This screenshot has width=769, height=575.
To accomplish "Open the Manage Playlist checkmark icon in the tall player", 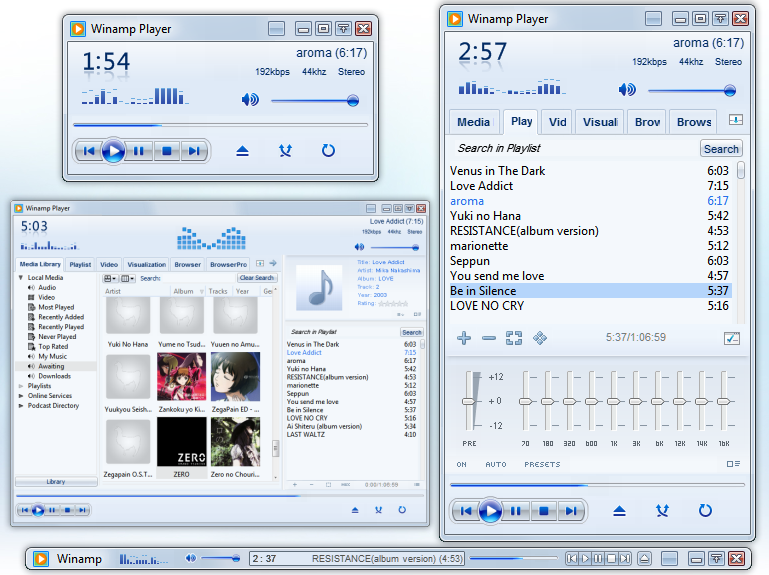I will tap(732, 338).
